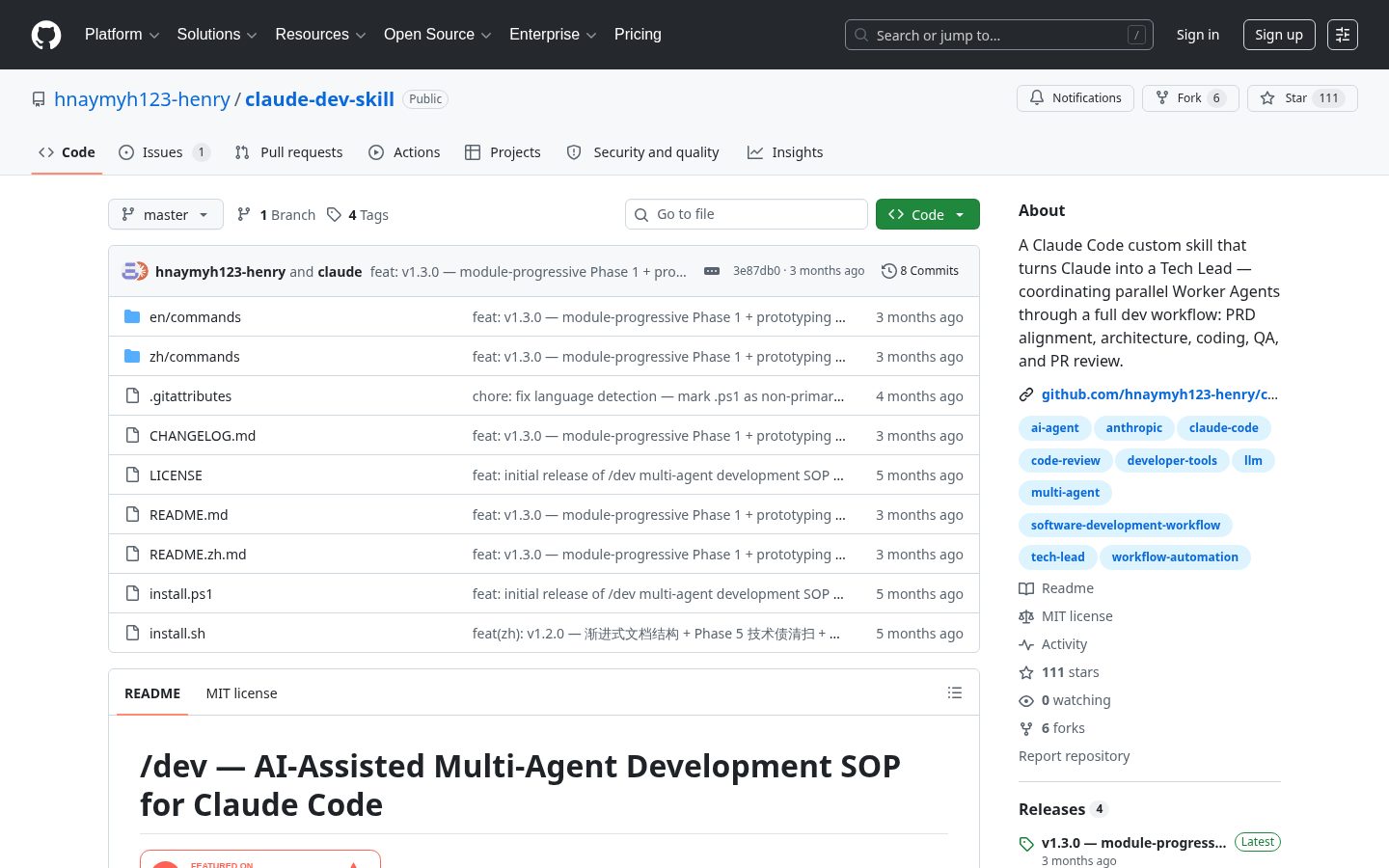Click the Go to file search field
The image size is (1389, 868).
[x=747, y=214]
